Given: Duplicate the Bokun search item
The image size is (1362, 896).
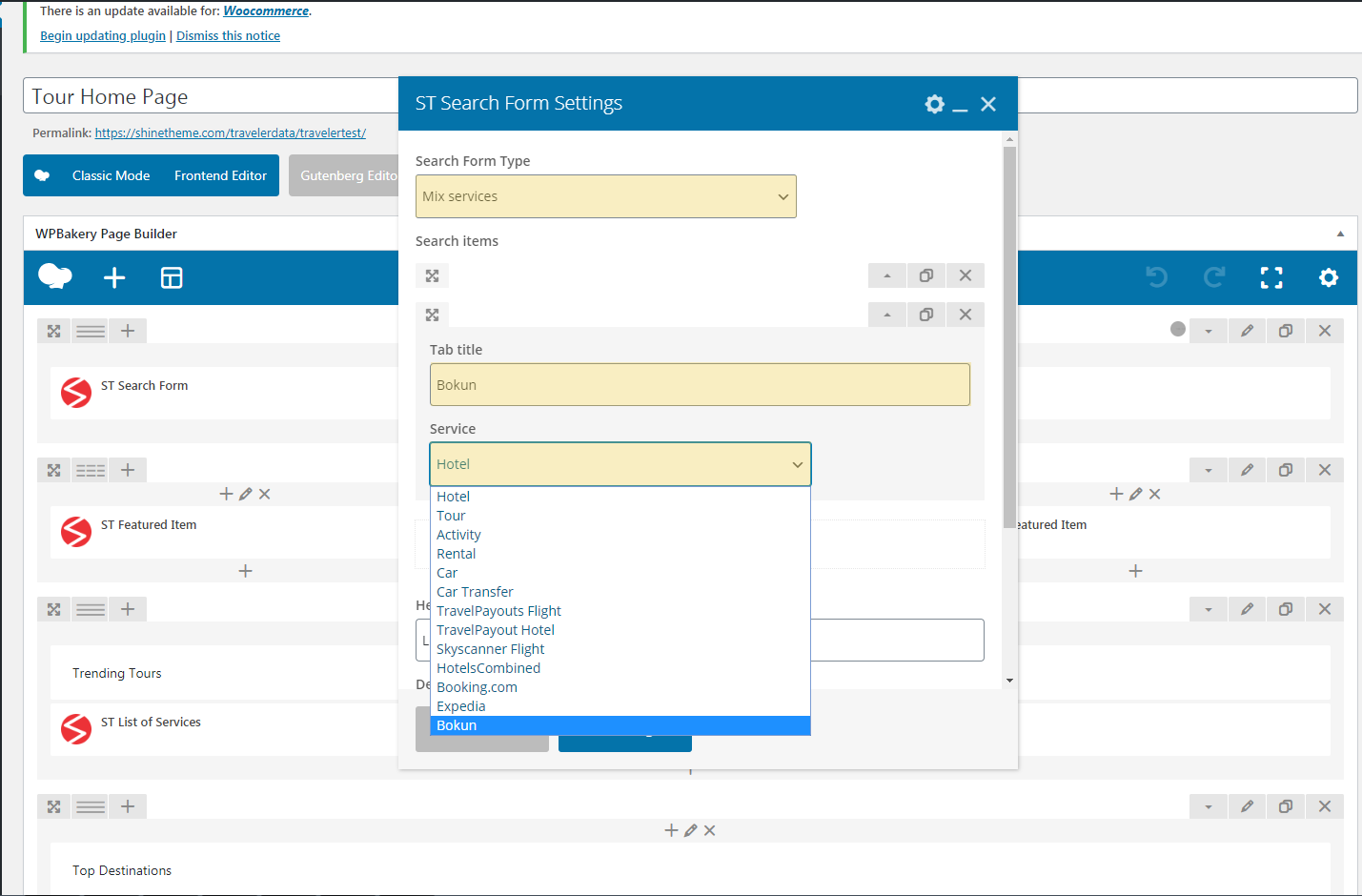Looking at the screenshot, I should pos(925,315).
